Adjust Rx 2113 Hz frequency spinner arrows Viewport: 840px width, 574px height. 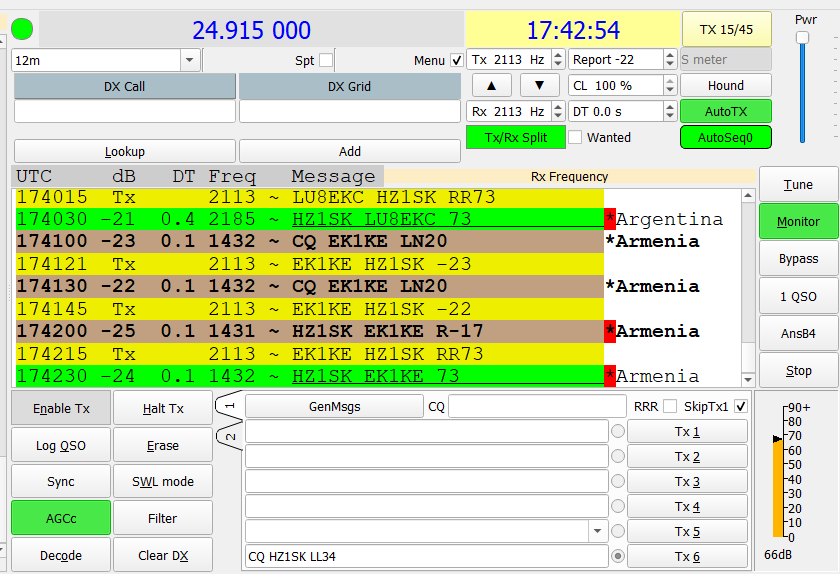(x=558, y=111)
